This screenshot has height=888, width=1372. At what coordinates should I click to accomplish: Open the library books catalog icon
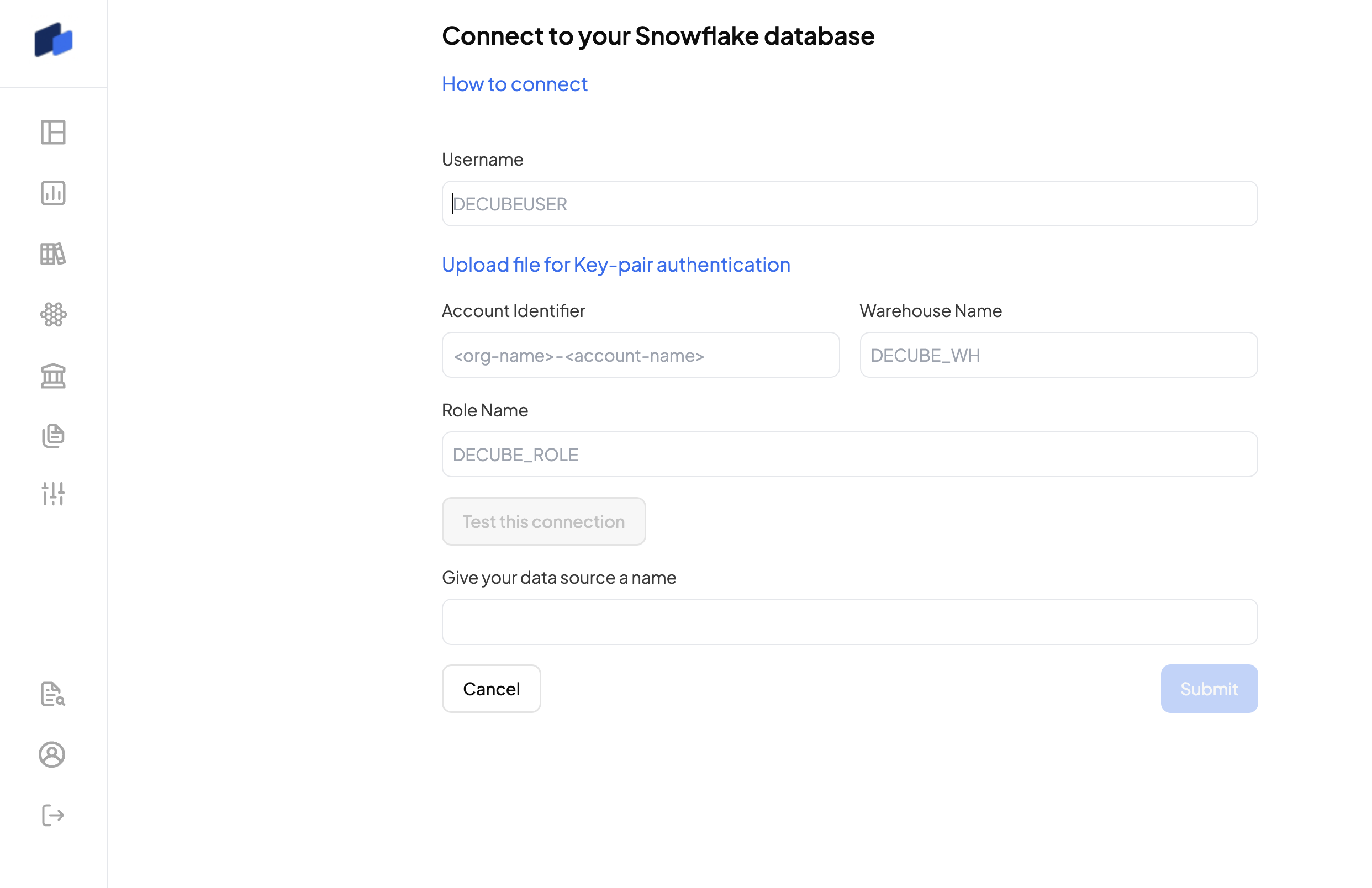pyautogui.click(x=53, y=253)
